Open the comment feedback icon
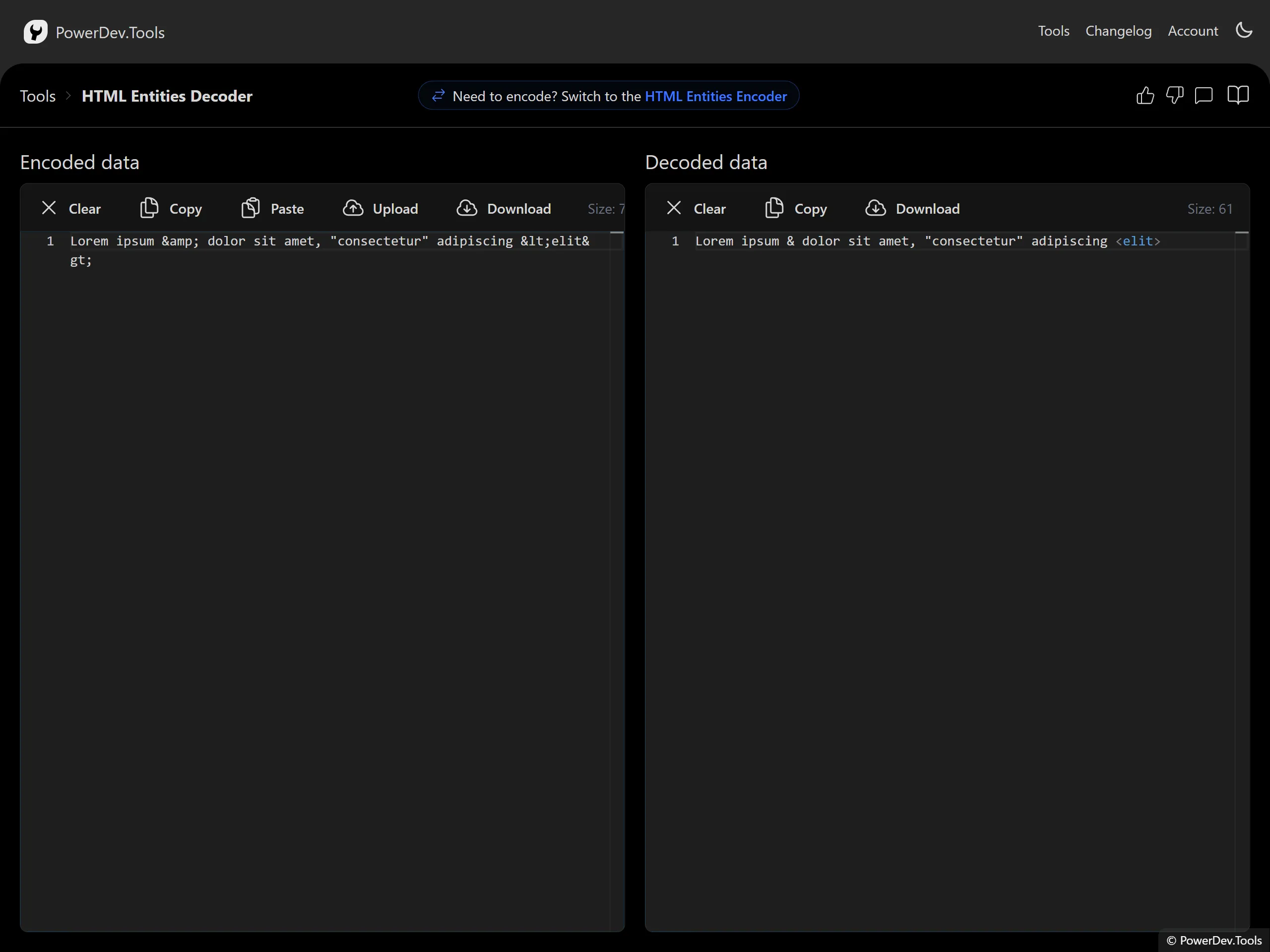 point(1204,95)
